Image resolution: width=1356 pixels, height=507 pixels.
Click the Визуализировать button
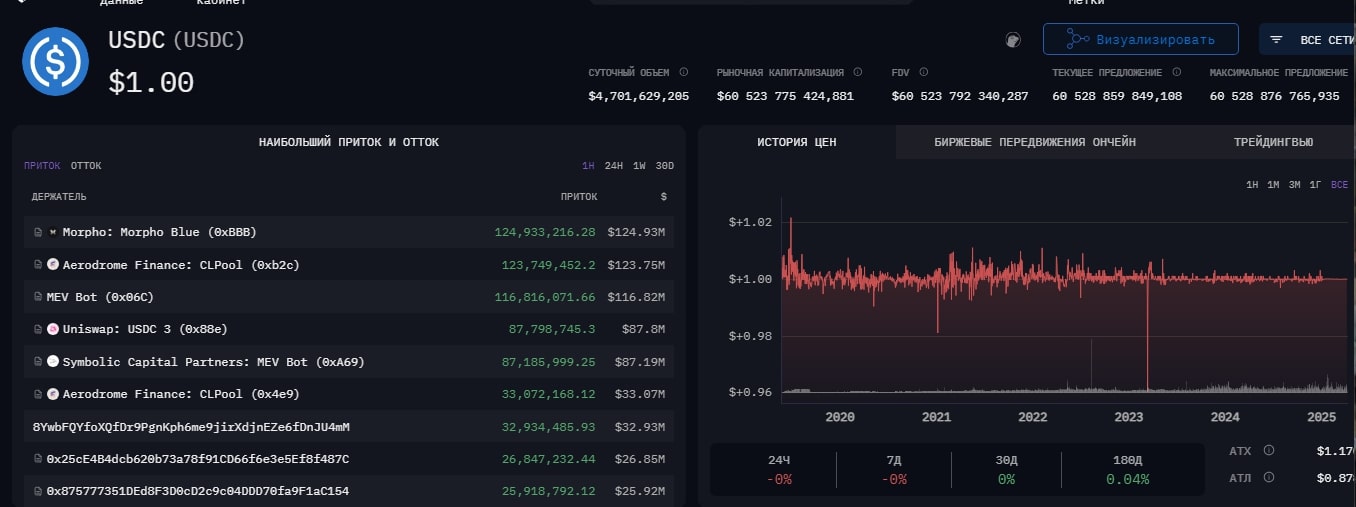pyautogui.click(x=1141, y=39)
